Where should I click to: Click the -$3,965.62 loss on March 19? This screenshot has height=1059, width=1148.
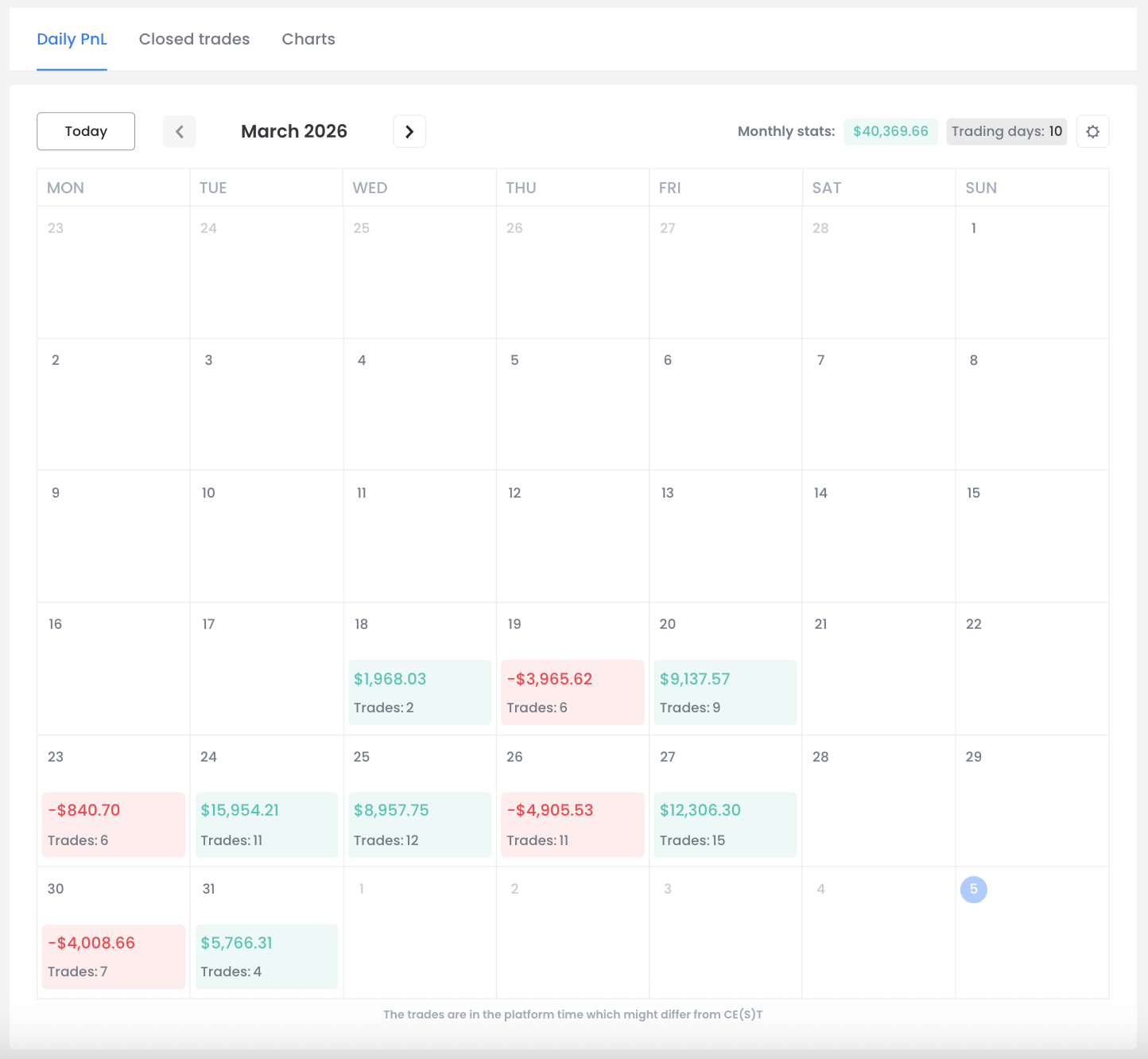point(572,692)
